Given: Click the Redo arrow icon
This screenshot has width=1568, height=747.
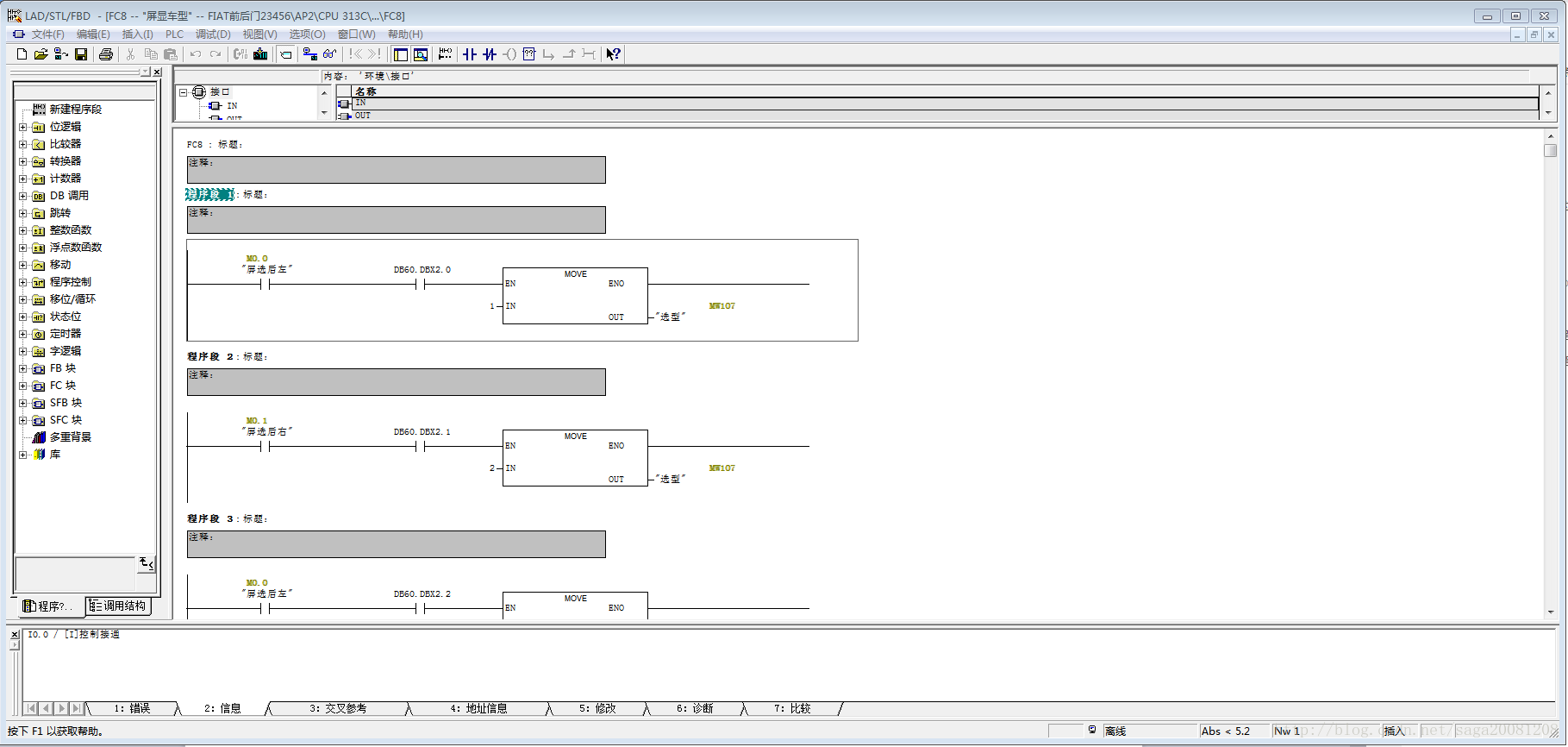Looking at the screenshot, I should point(216,54).
